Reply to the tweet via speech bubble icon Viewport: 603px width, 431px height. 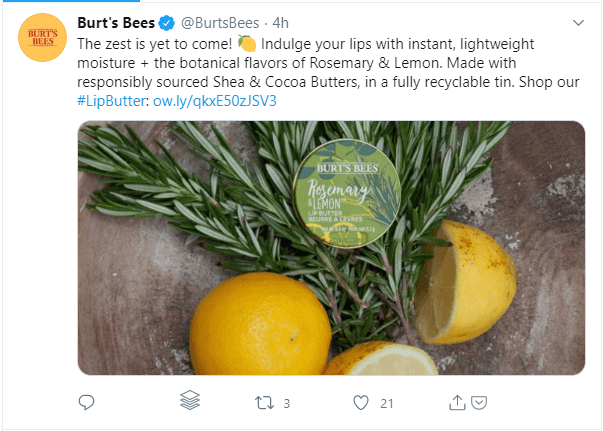pyautogui.click(x=86, y=402)
